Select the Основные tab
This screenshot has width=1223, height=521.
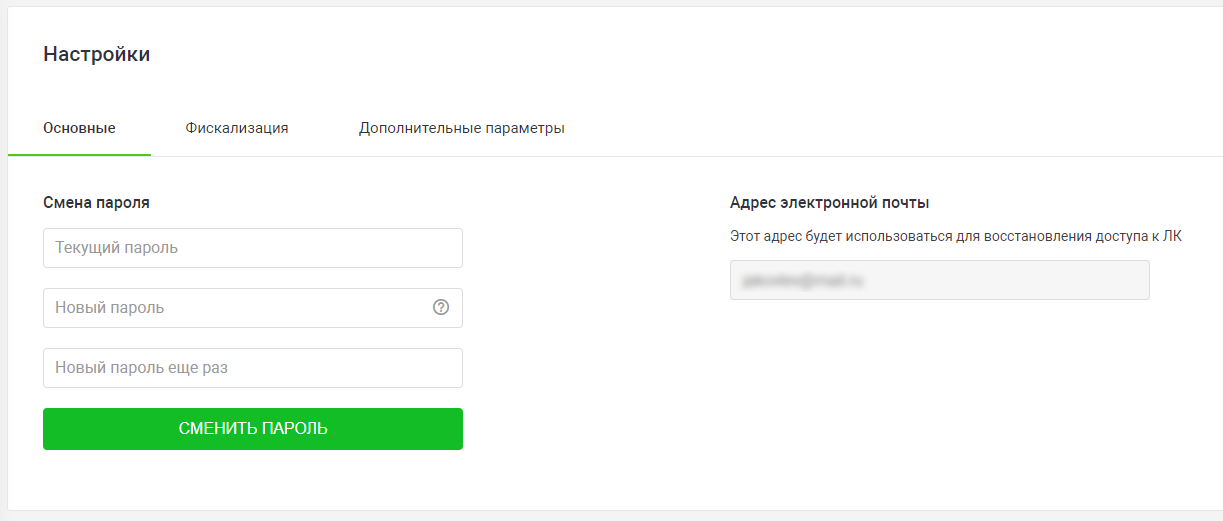(79, 128)
